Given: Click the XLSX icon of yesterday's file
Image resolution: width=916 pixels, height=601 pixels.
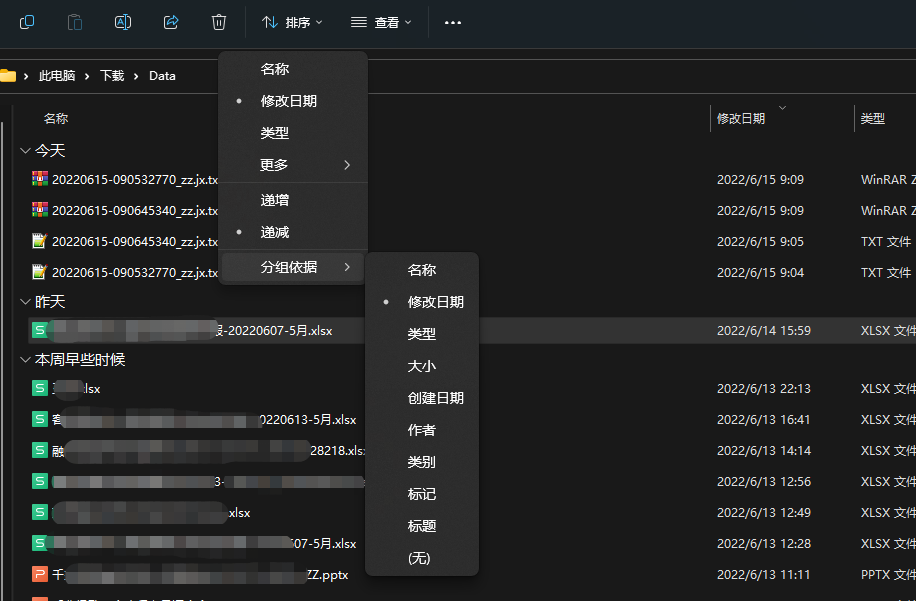Looking at the screenshot, I should (40, 330).
